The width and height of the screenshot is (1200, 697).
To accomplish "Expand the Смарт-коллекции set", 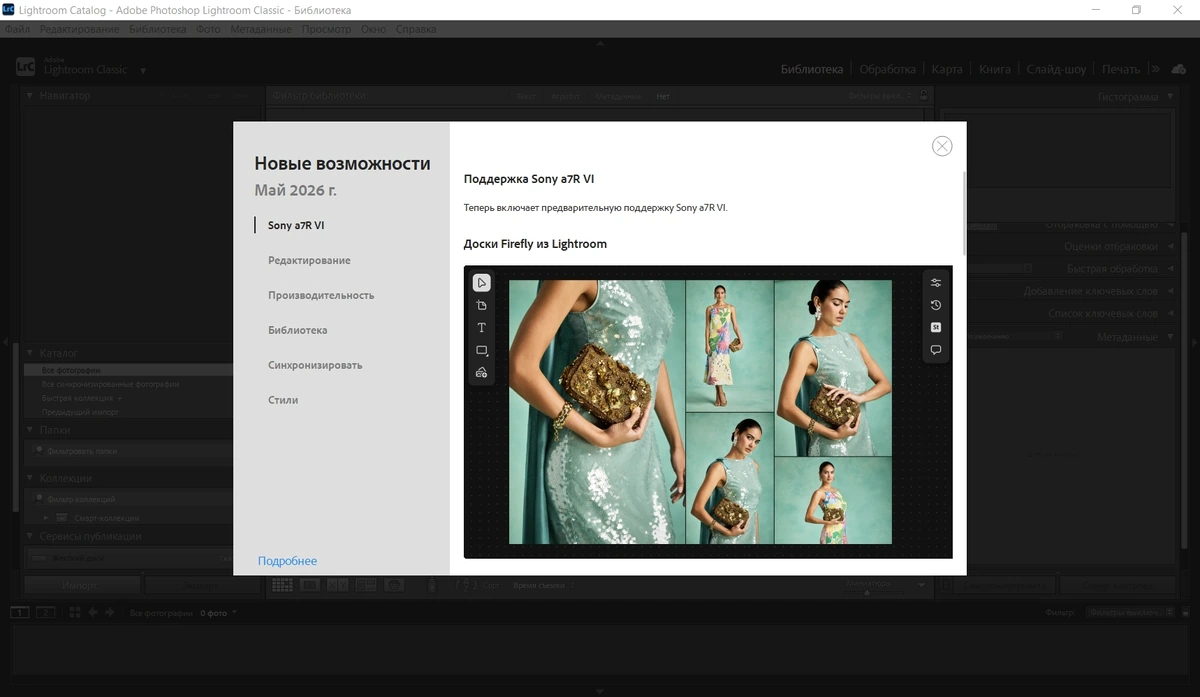I will pos(45,518).
